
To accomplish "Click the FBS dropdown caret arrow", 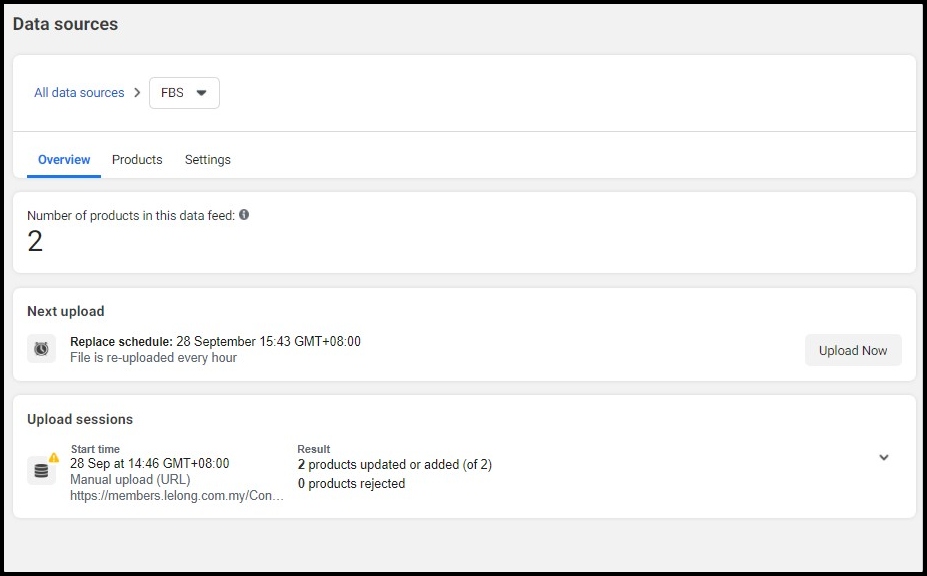I will click(202, 93).
